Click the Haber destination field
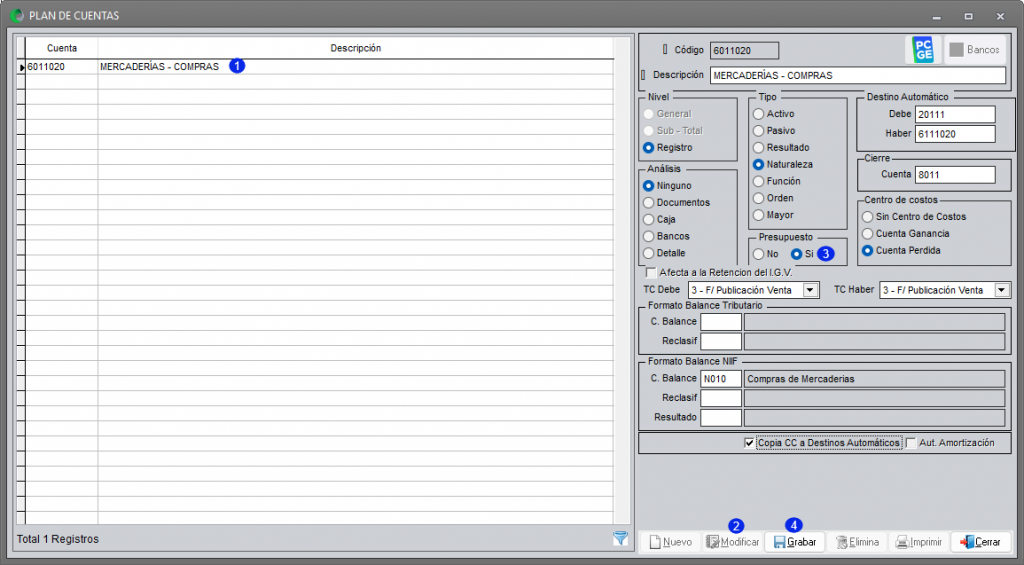The image size is (1024, 565). coord(955,134)
